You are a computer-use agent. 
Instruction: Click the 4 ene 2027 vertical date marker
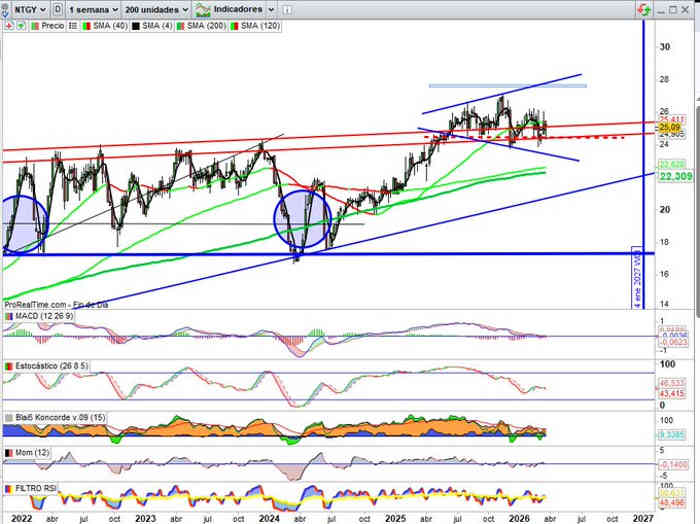(638, 277)
